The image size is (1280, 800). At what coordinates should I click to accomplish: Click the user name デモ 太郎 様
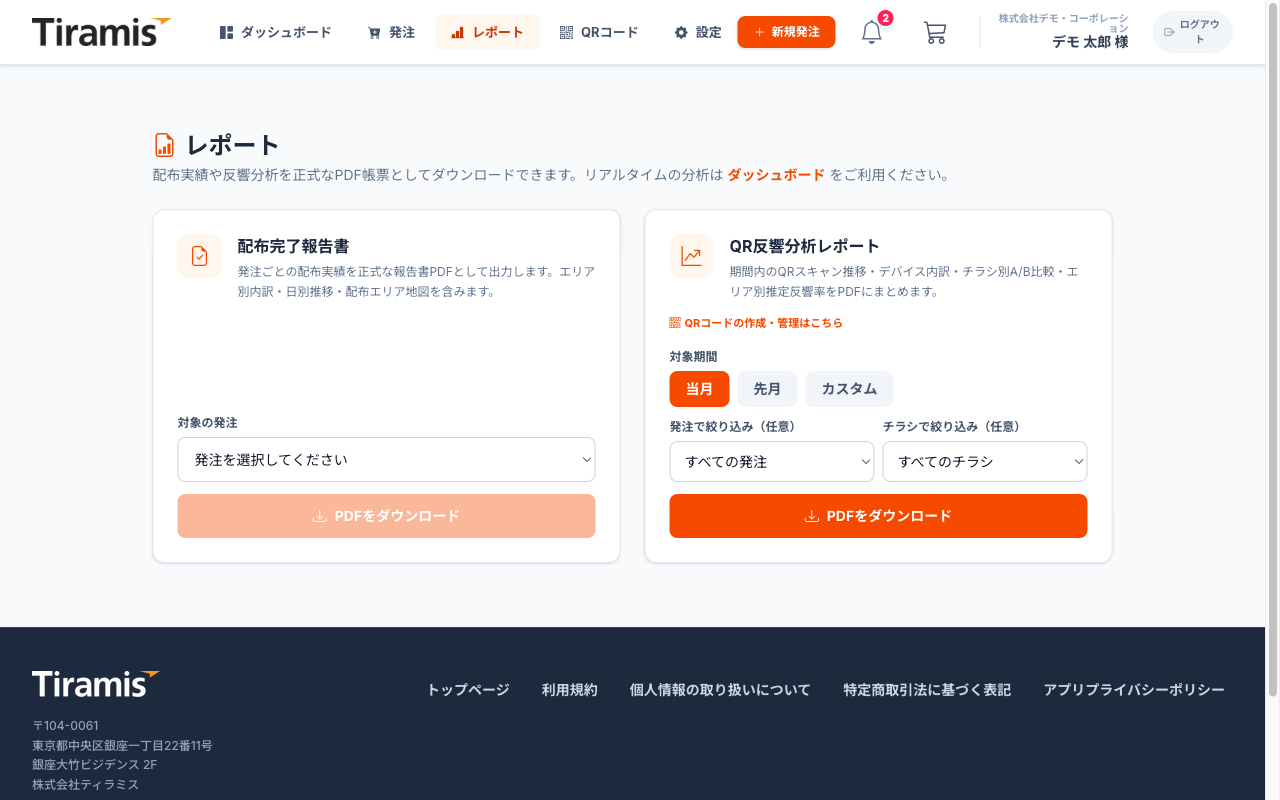1090,42
